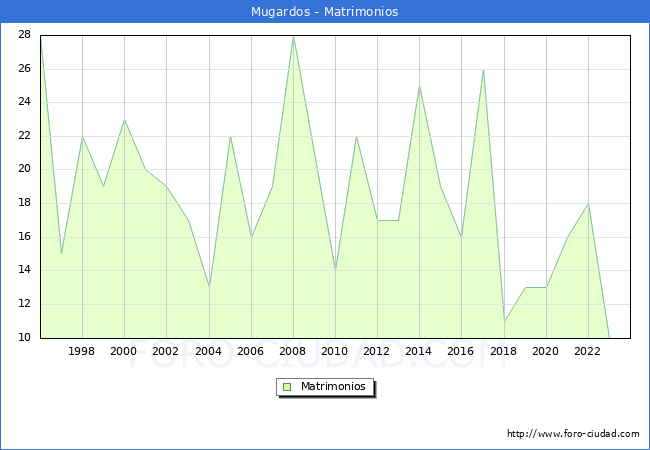Click the x-axis label 2008
The image size is (650, 450).
point(293,351)
